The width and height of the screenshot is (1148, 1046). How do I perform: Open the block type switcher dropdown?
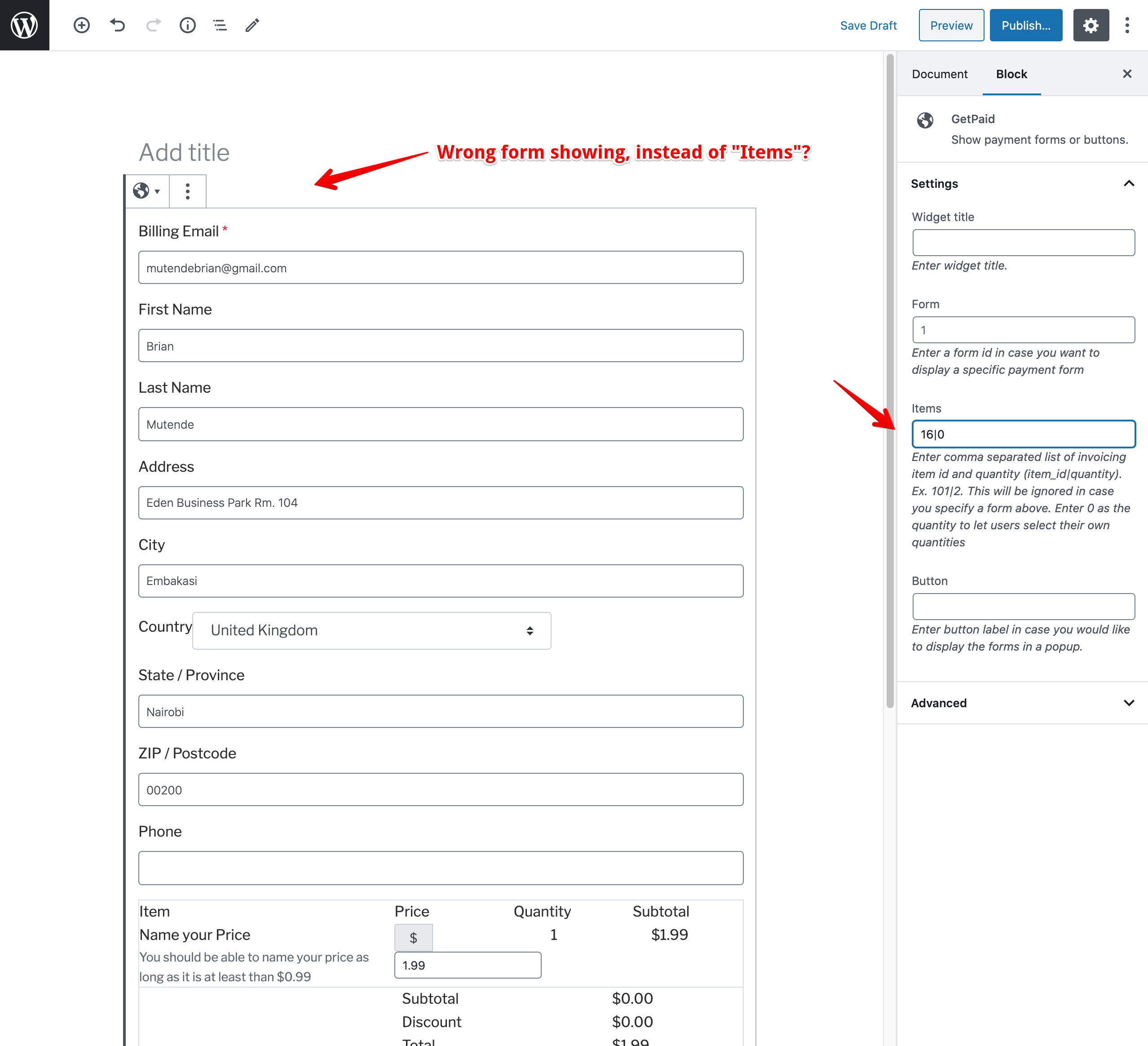point(147,191)
